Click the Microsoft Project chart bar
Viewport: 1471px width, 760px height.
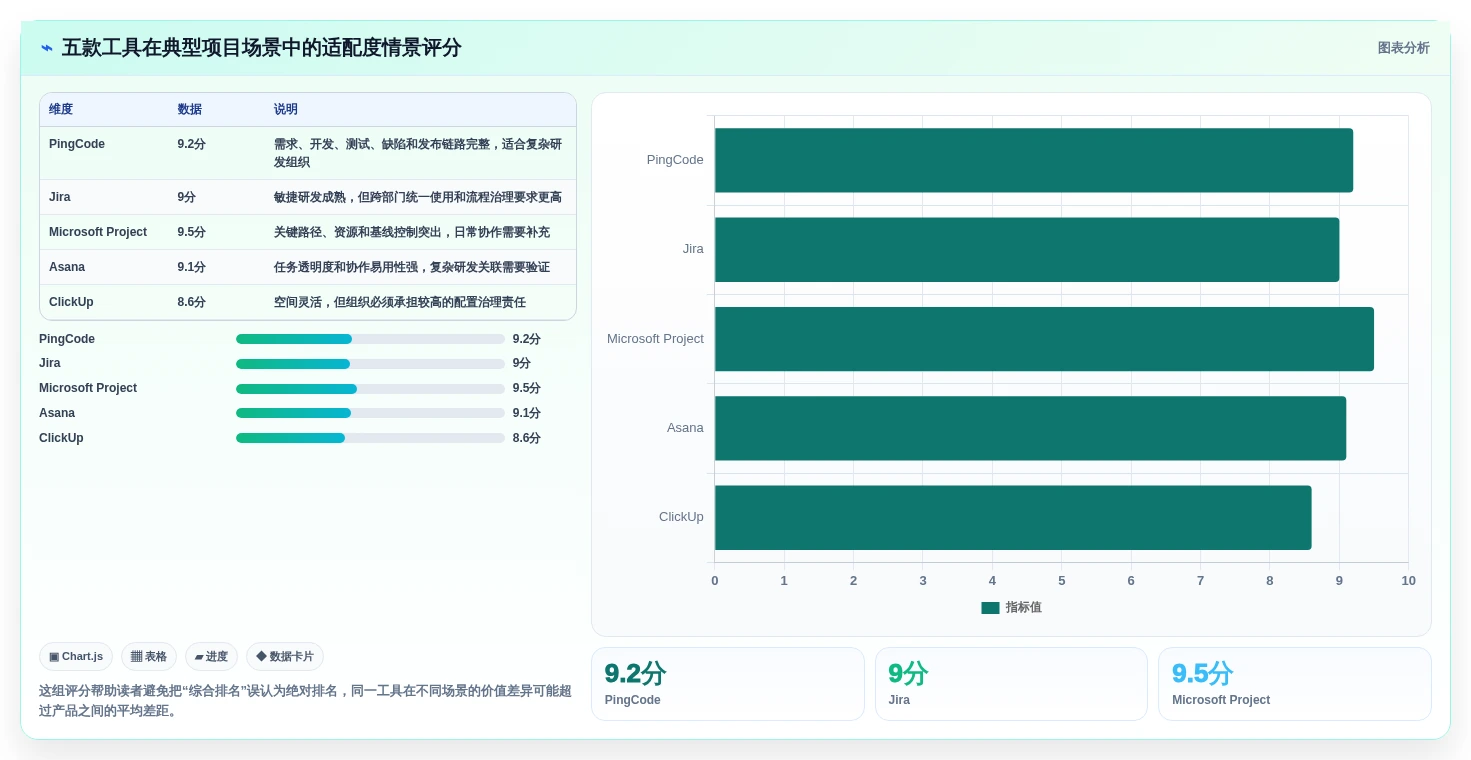click(1044, 339)
